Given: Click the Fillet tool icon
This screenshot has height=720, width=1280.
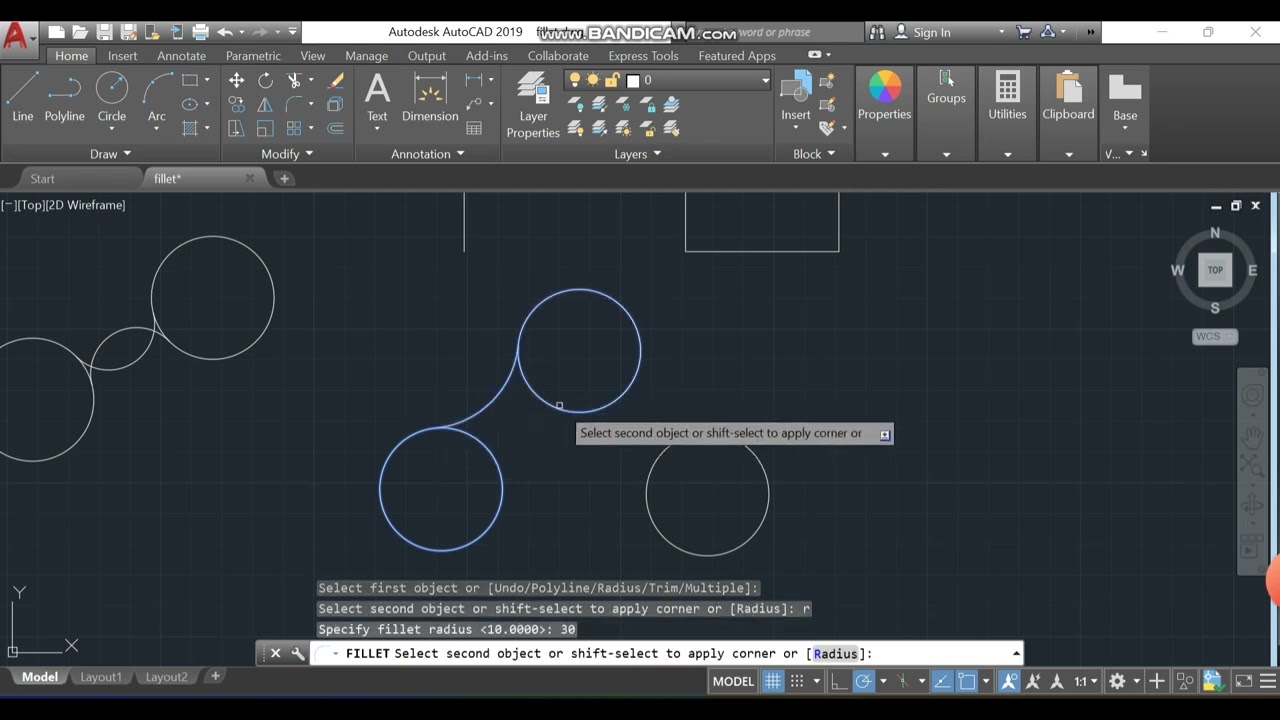Looking at the screenshot, I should (x=294, y=104).
